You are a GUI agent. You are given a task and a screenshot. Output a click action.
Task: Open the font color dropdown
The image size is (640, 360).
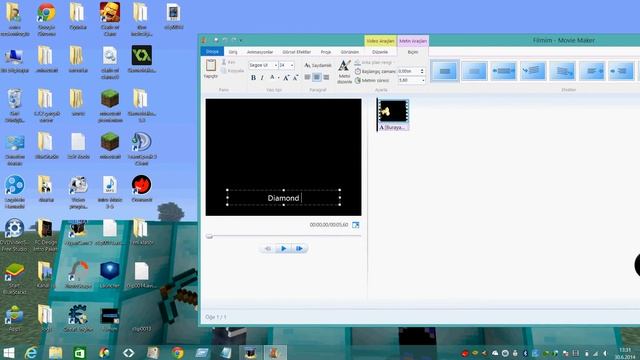(x=279, y=78)
